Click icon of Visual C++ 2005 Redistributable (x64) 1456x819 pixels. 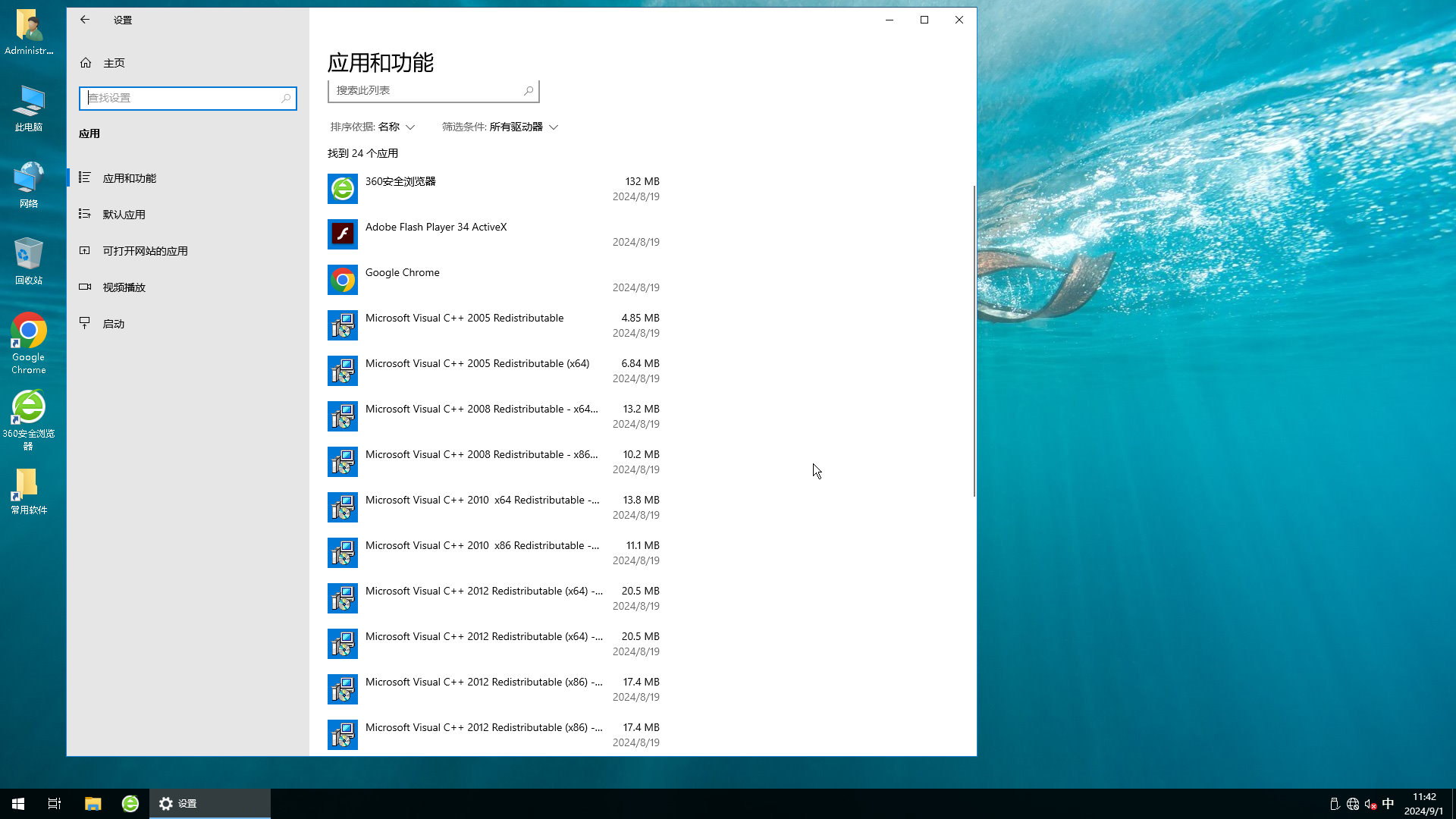pyautogui.click(x=343, y=371)
